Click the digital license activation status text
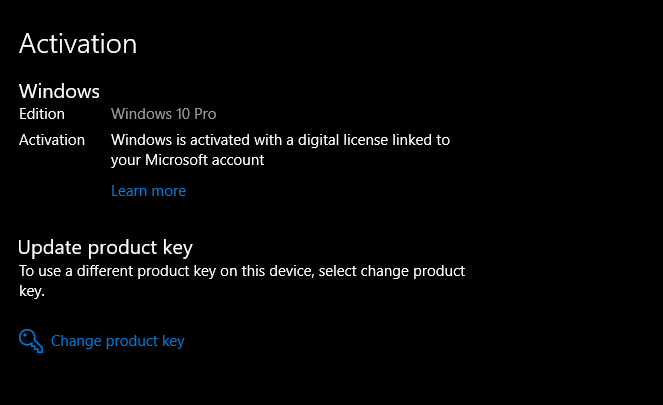The image size is (663, 405). point(280,150)
